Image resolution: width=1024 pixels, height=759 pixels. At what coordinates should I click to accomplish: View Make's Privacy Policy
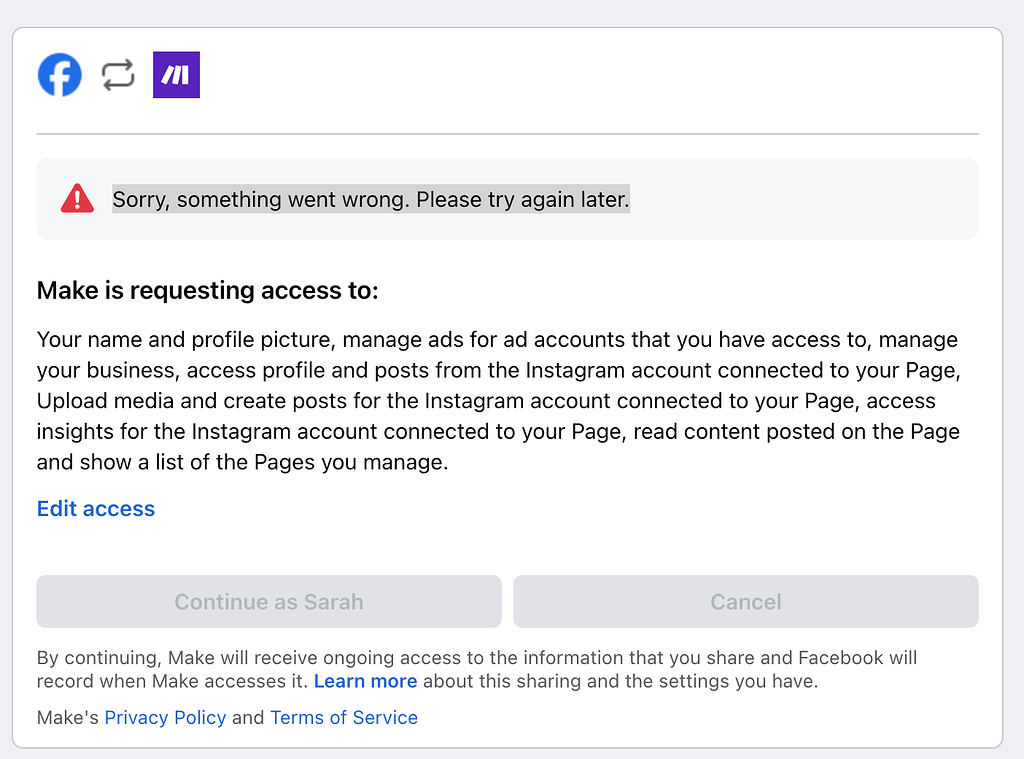coord(165,717)
